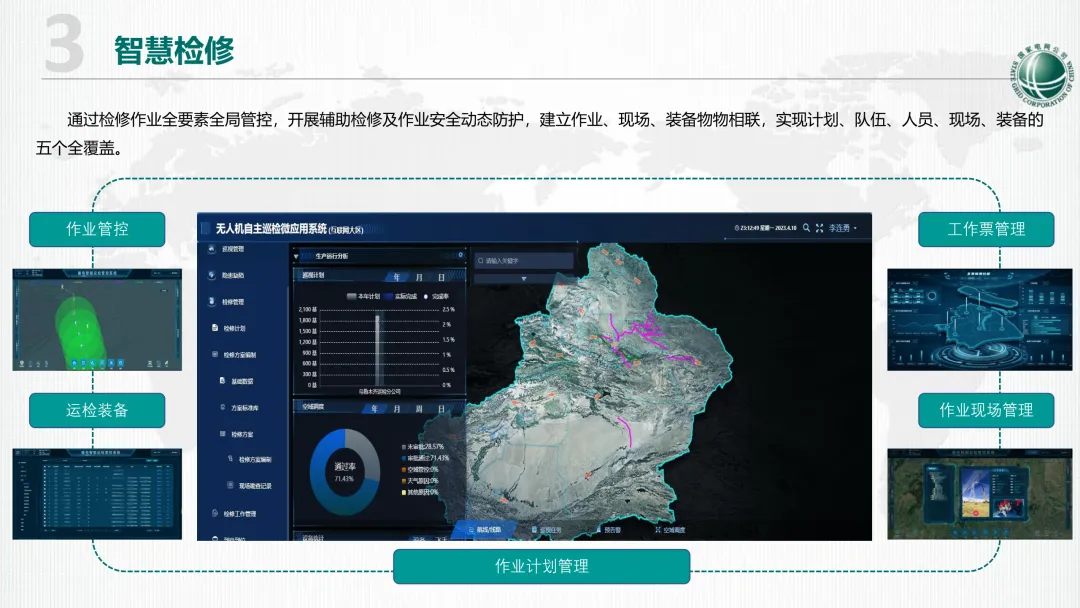The width and height of the screenshot is (1080, 608).
Task: Open 方案标准库 in the sidebar tree
Action: [240, 408]
